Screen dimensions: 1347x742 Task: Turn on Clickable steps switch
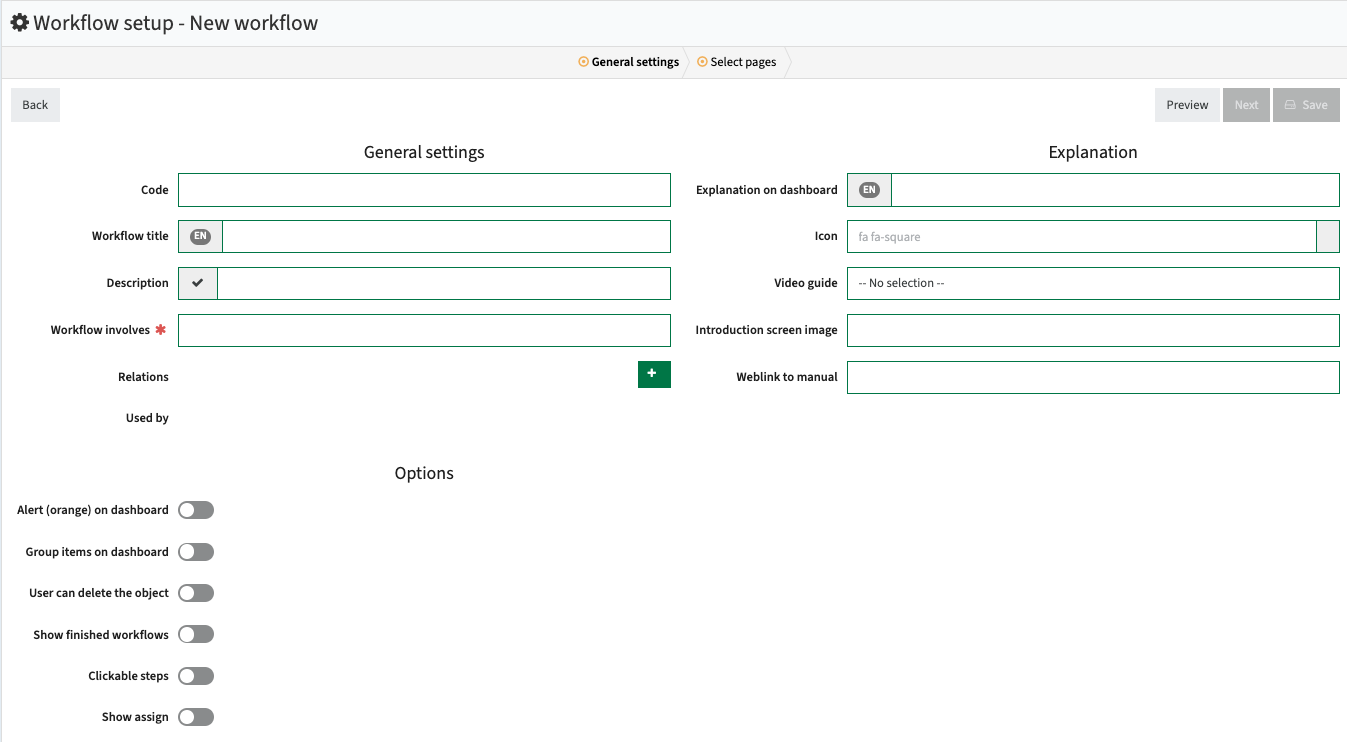(196, 676)
